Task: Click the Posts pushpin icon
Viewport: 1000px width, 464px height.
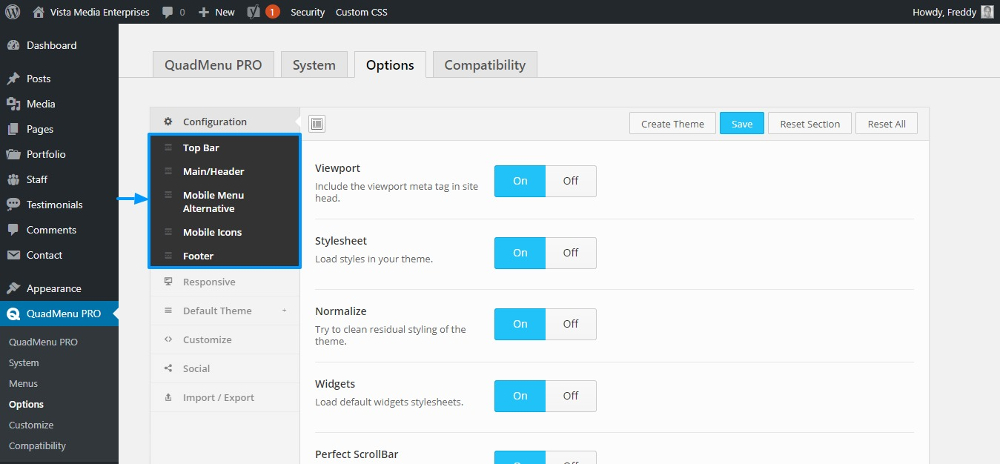Action: coord(13,79)
